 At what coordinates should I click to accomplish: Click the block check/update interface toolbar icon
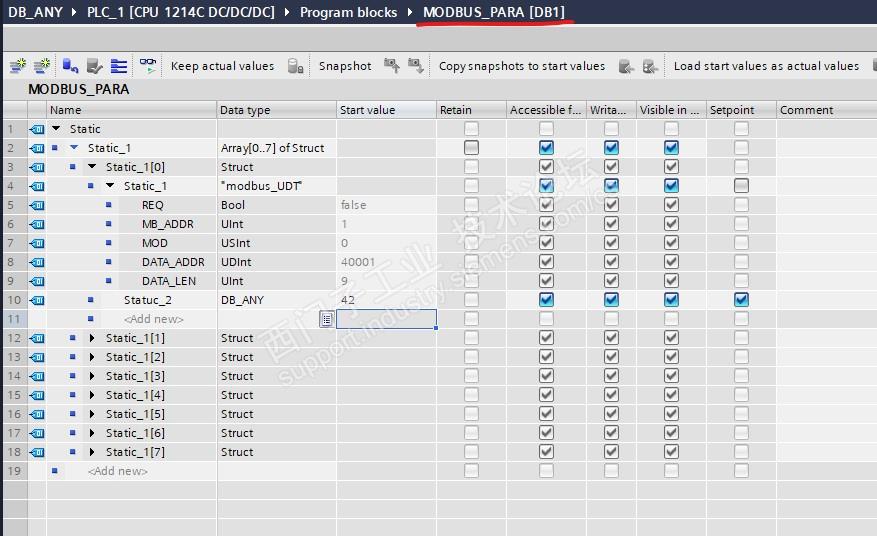94,66
